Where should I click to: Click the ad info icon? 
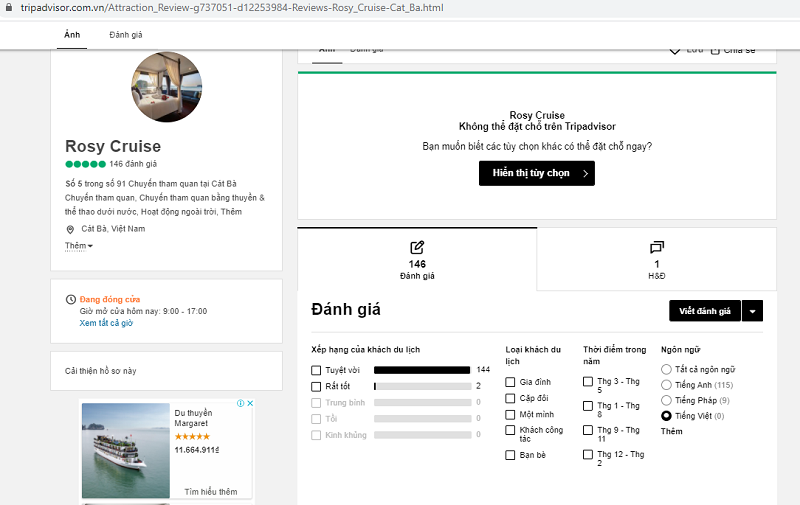click(240, 403)
